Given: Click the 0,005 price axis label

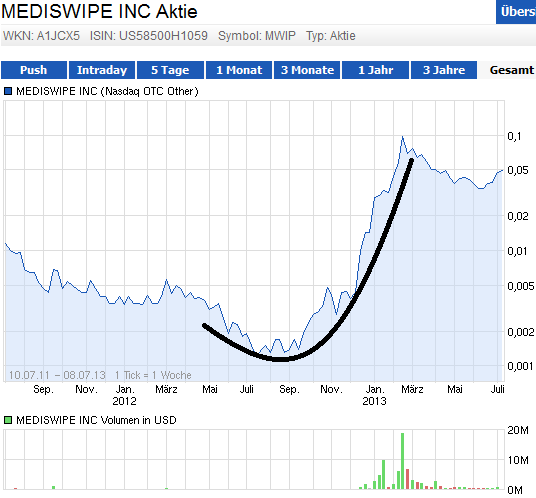Looking at the screenshot, I should (x=521, y=286).
